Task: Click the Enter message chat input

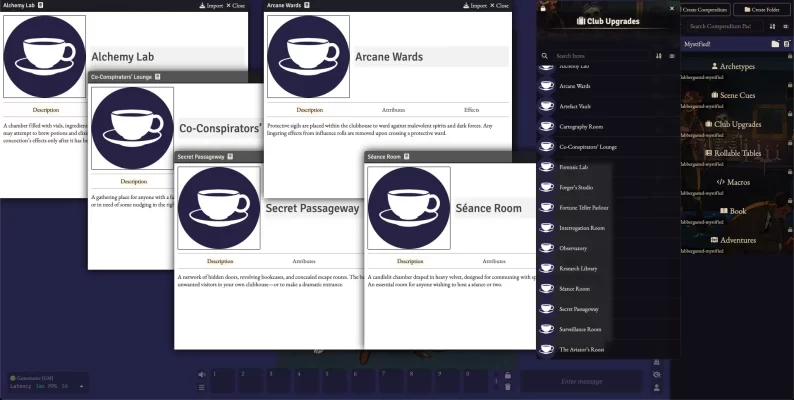Action: tap(582, 381)
